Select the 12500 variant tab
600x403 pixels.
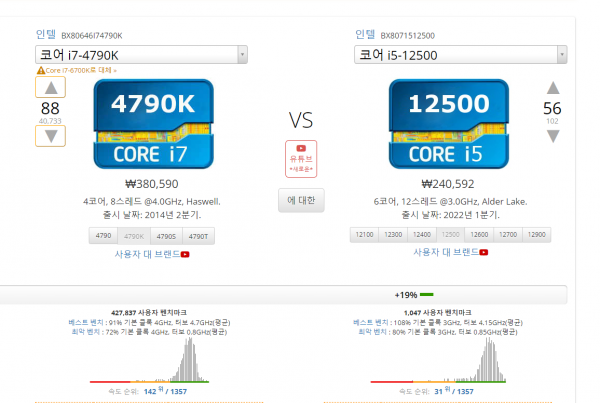tap(450, 235)
